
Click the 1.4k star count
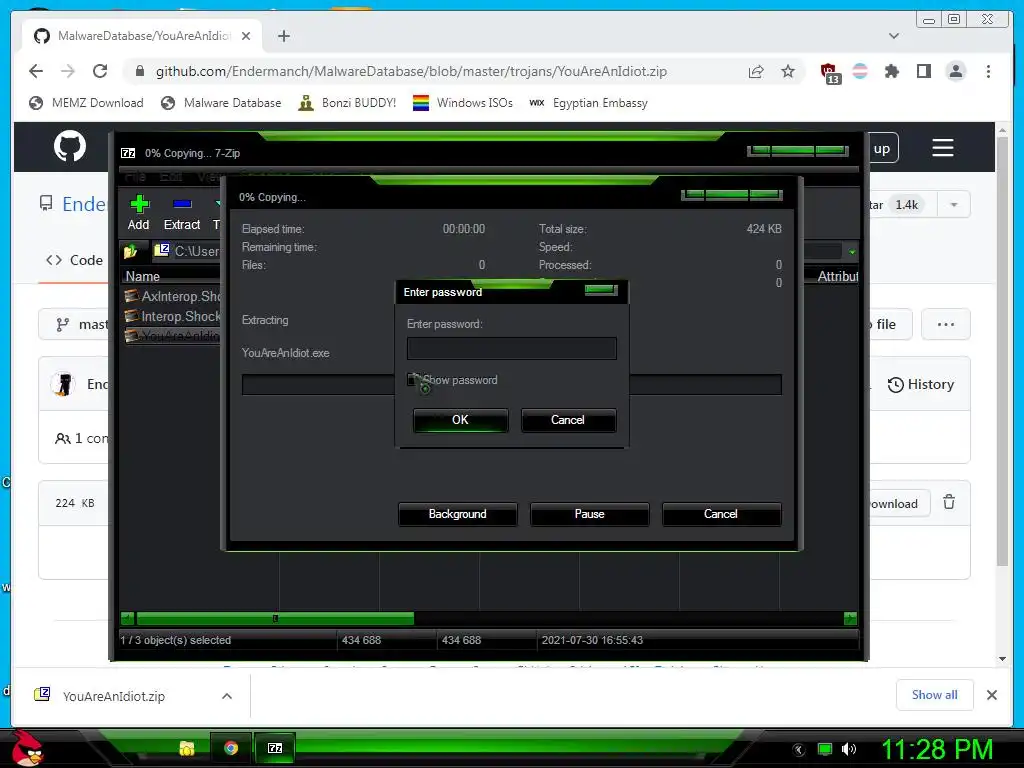pos(906,205)
